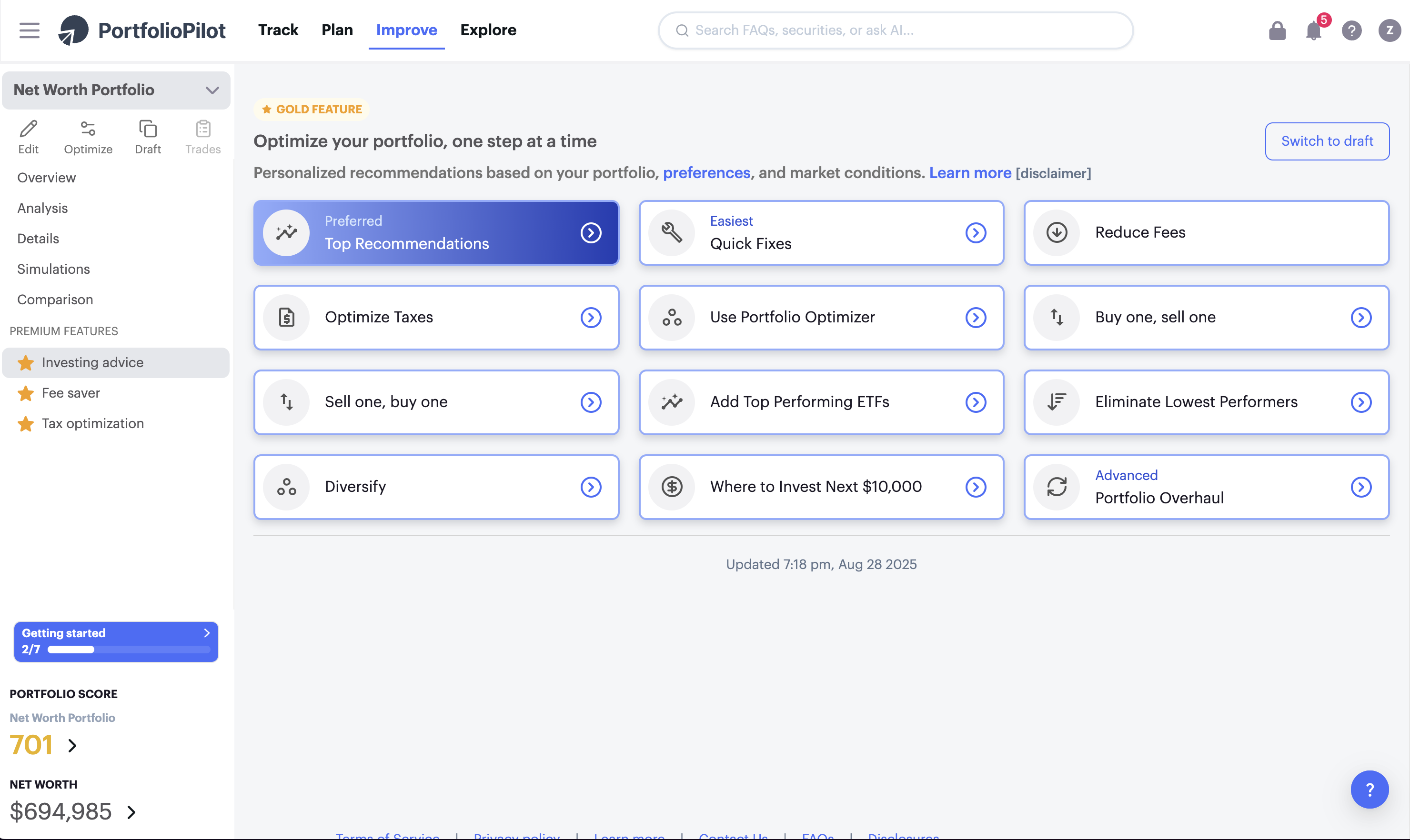The width and height of the screenshot is (1410, 840).
Task: Open Sell one, buy one arrow
Action: click(591, 402)
